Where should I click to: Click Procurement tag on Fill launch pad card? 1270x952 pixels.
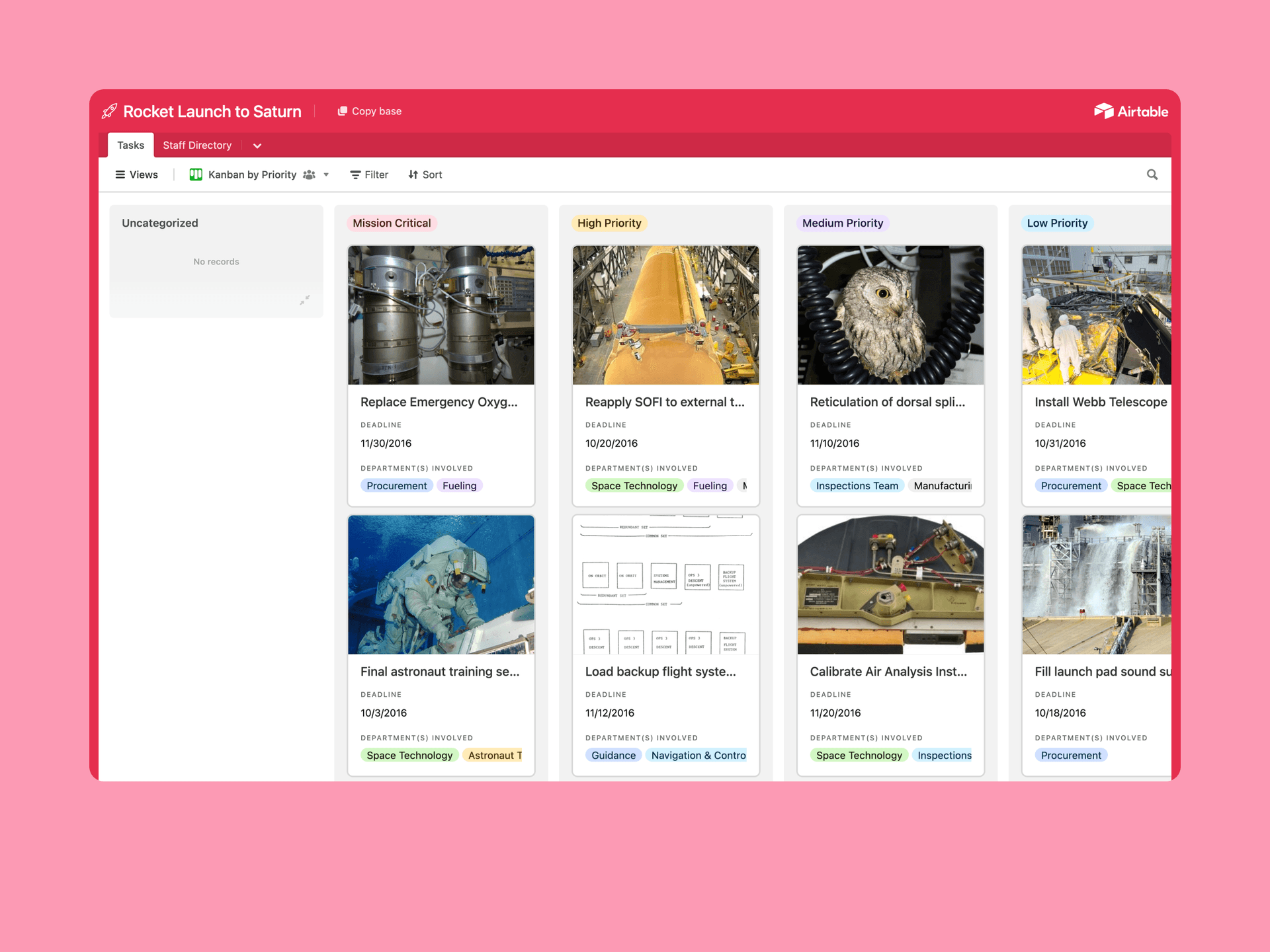[x=1071, y=756]
